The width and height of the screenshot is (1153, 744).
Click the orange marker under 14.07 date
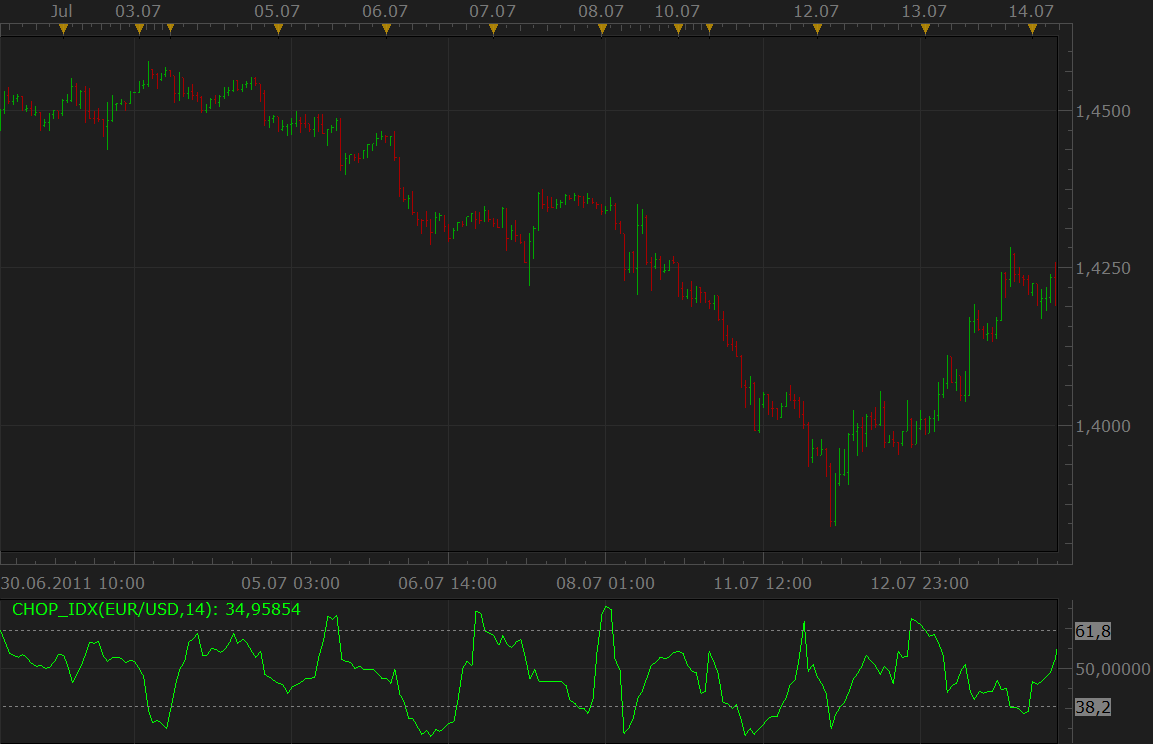[1032, 29]
